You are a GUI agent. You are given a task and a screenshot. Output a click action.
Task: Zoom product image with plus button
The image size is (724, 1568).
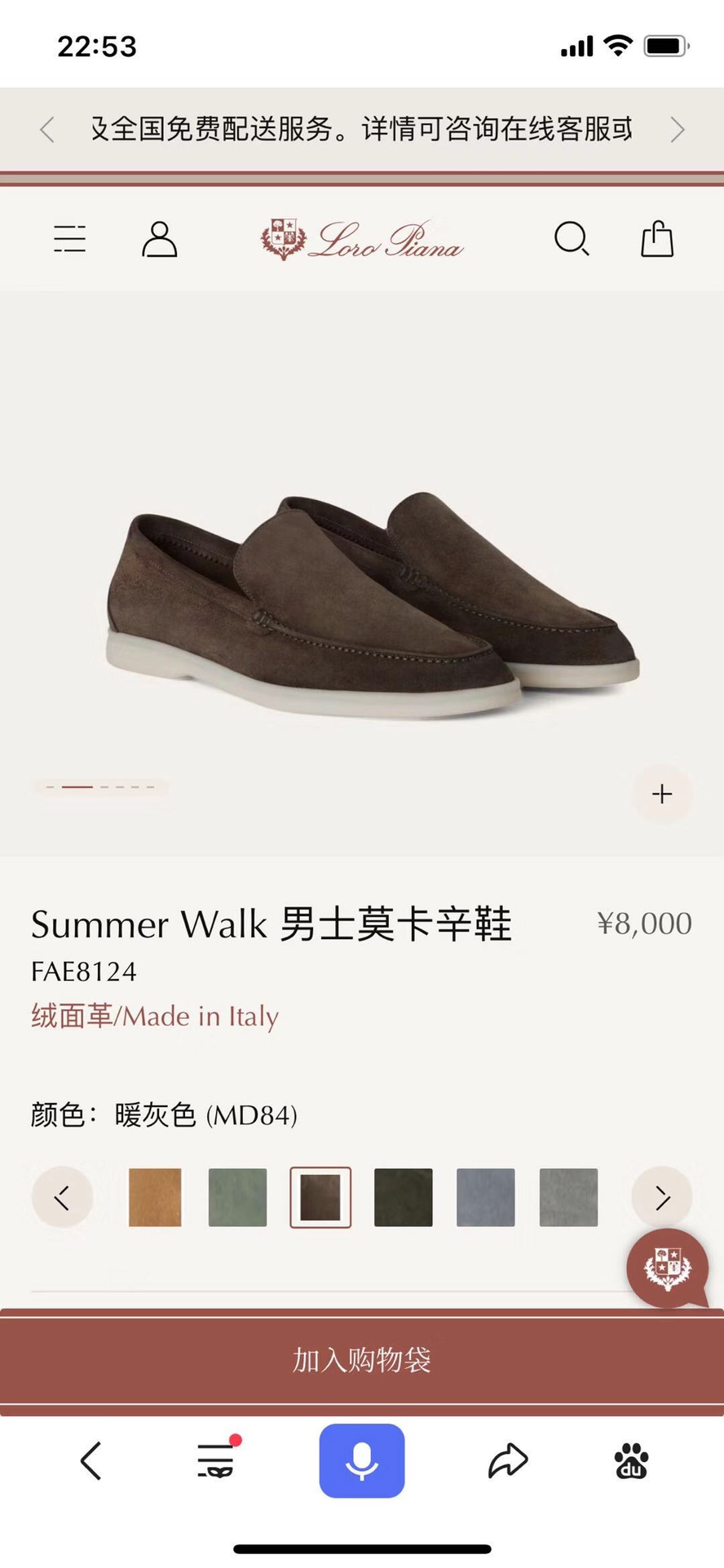tap(662, 794)
